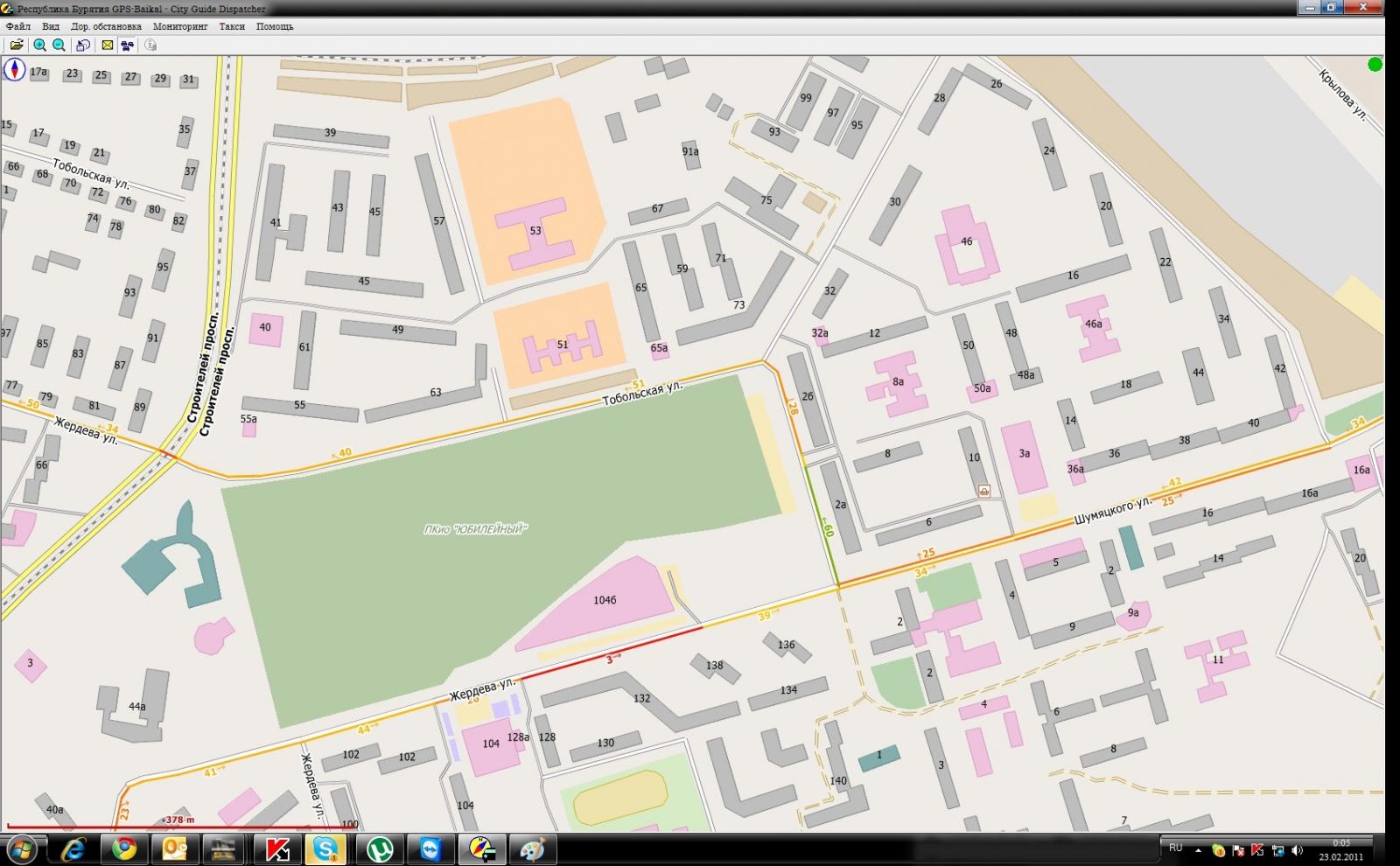
Task: Click building 44а on the map
Action: 136,707
